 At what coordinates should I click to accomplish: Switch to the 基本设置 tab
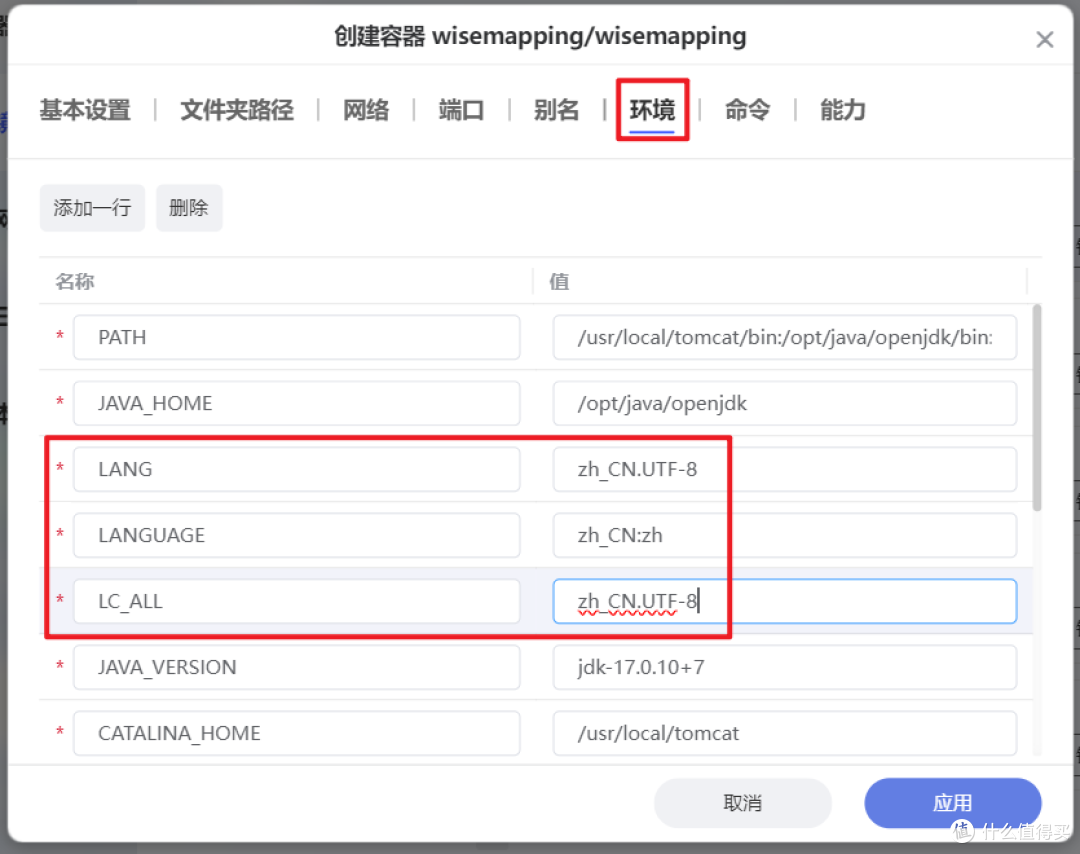click(84, 110)
